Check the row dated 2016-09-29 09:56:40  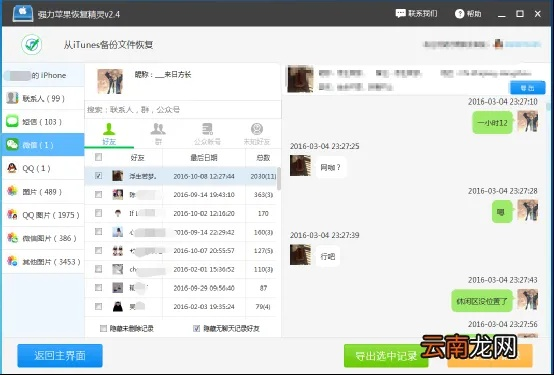(99, 288)
